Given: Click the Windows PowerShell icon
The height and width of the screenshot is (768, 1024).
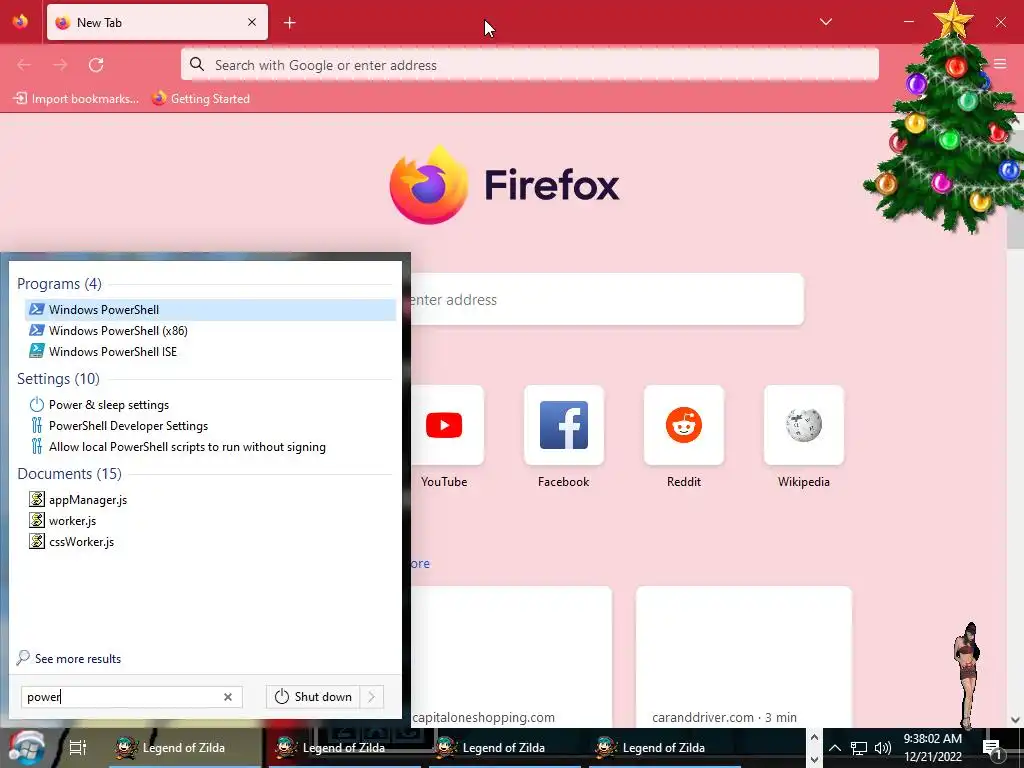Looking at the screenshot, I should click(x=37, y=310).
